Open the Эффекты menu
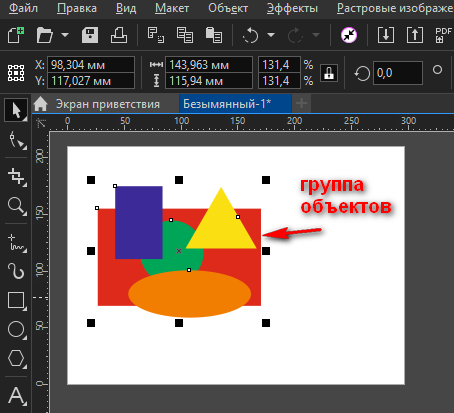 tap(292, 8)
